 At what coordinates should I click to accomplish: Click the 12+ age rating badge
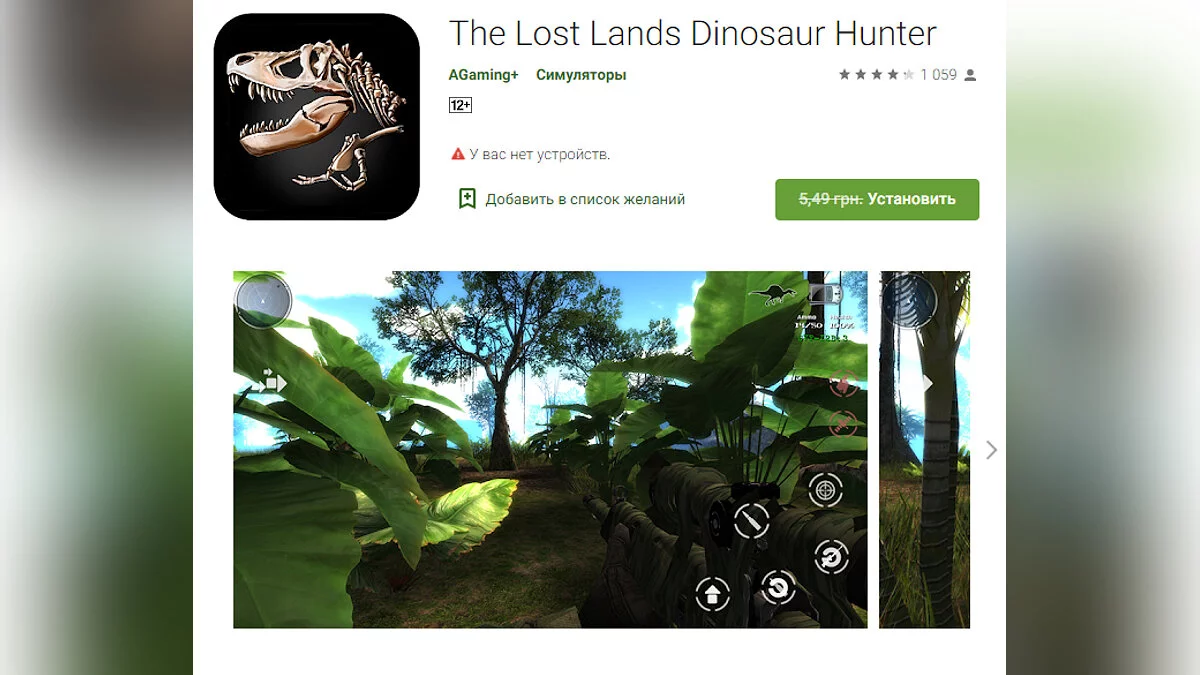click(x=460, y=105)
